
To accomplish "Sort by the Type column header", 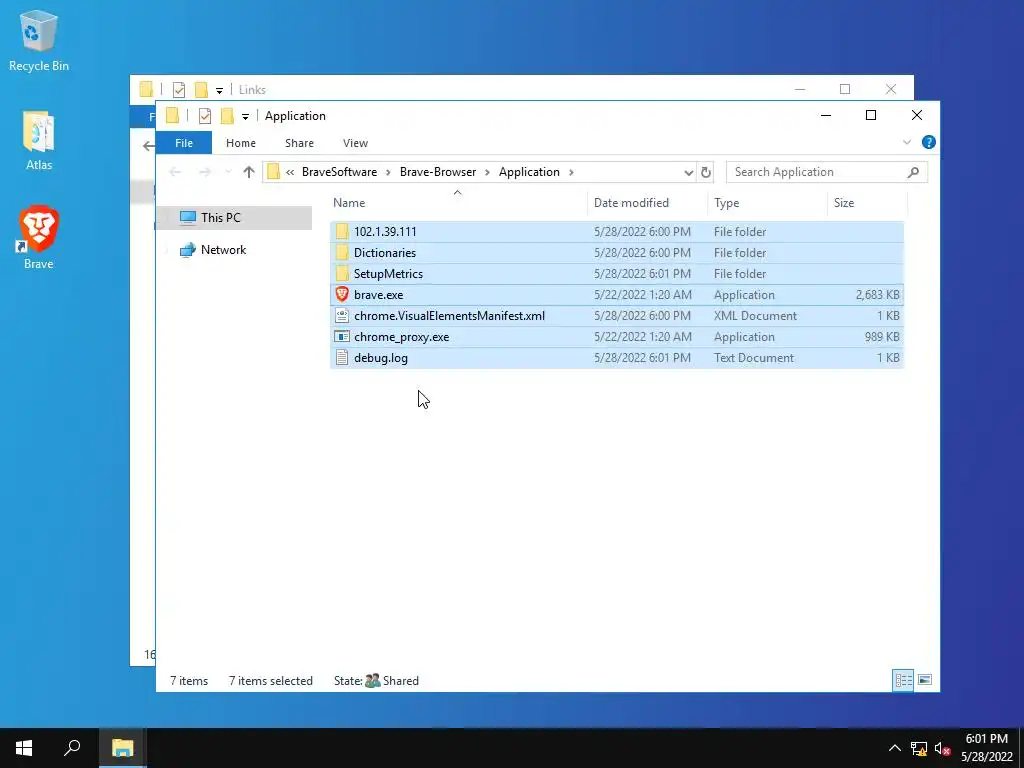I will click(767, 203).
